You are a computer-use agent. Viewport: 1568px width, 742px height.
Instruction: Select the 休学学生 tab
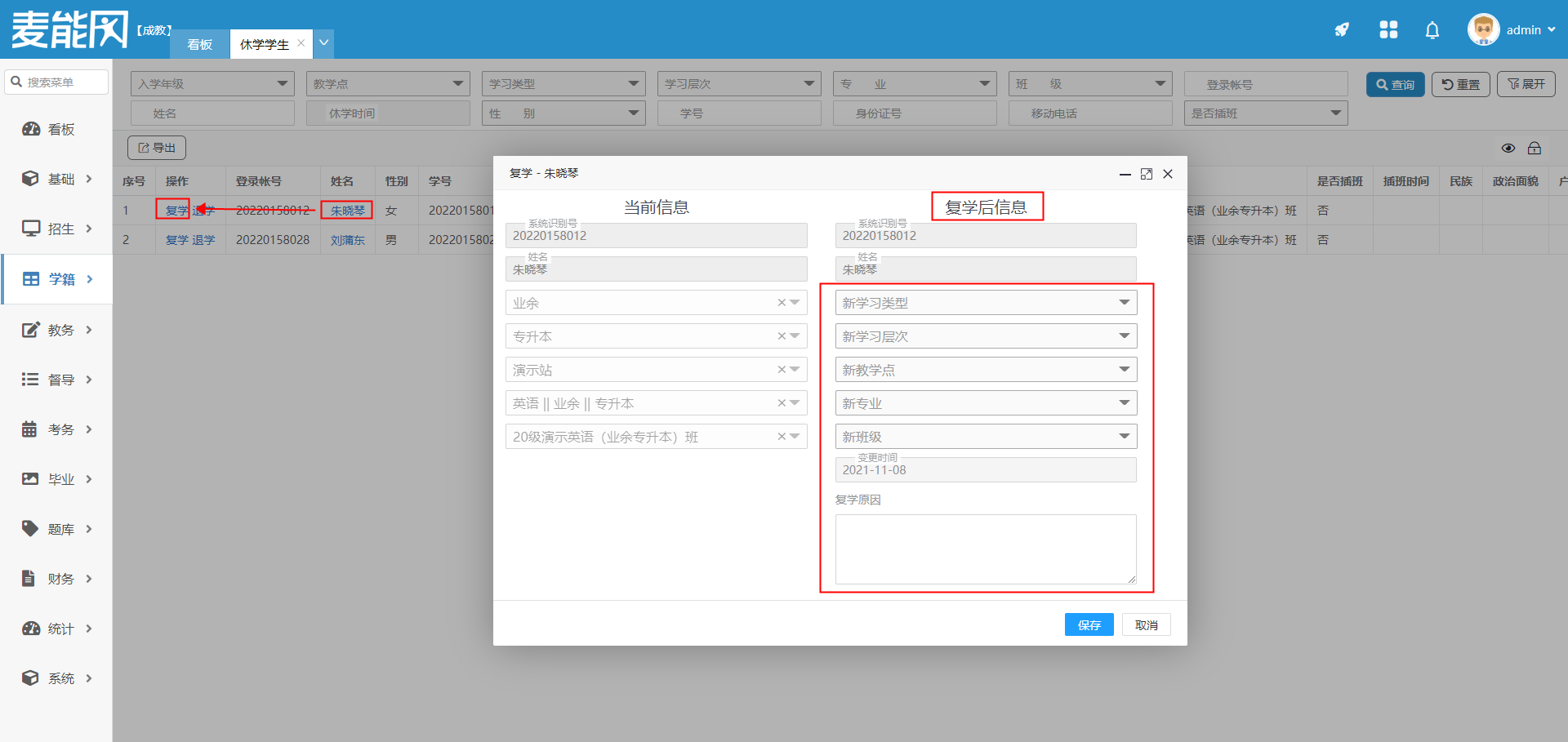click(264, 44)
